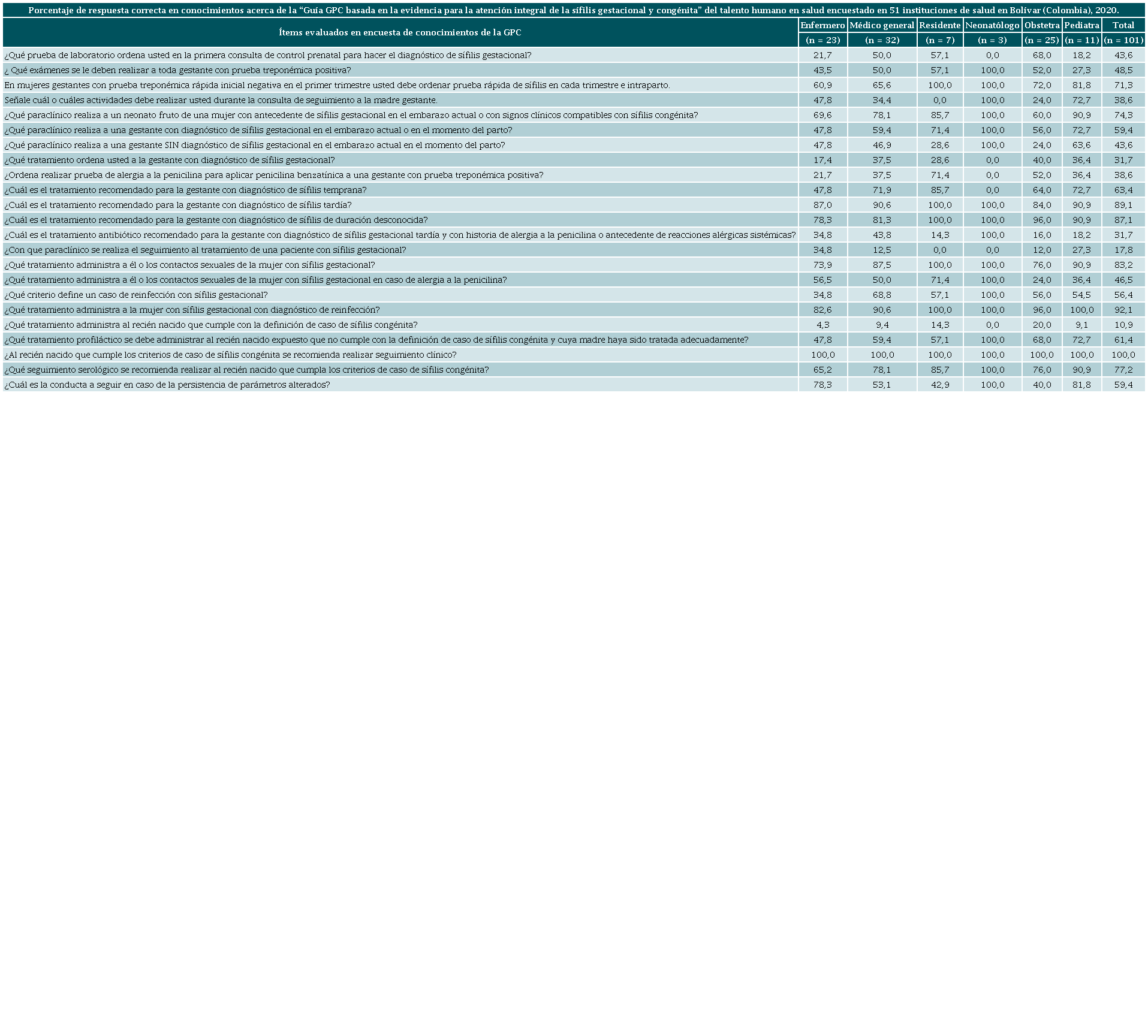Select the Total column header
The width and height of the screenshot is (1148, 1036).
click(1123, 25)
